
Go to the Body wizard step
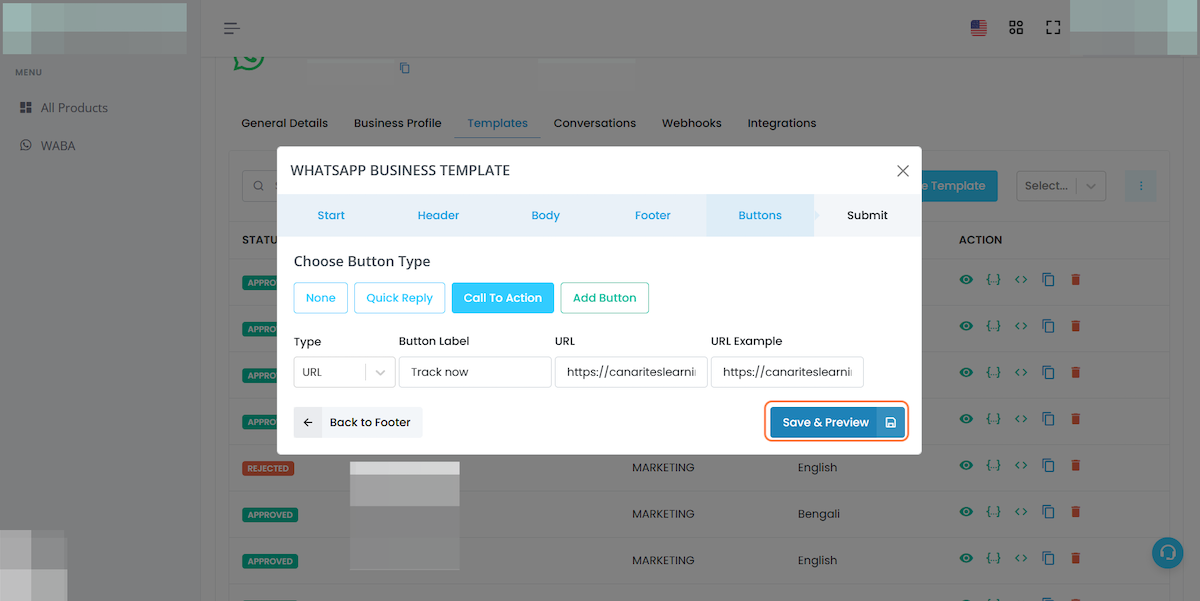coord(546,215)
